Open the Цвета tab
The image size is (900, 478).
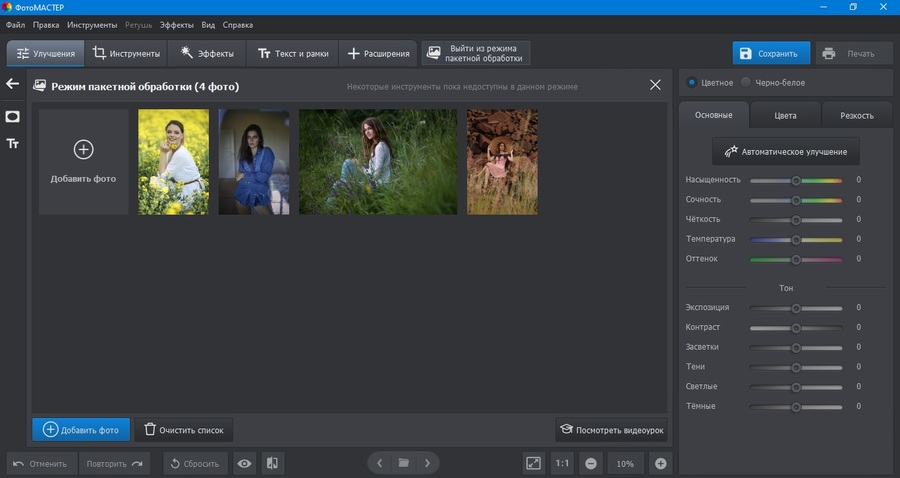pos(785,115)
